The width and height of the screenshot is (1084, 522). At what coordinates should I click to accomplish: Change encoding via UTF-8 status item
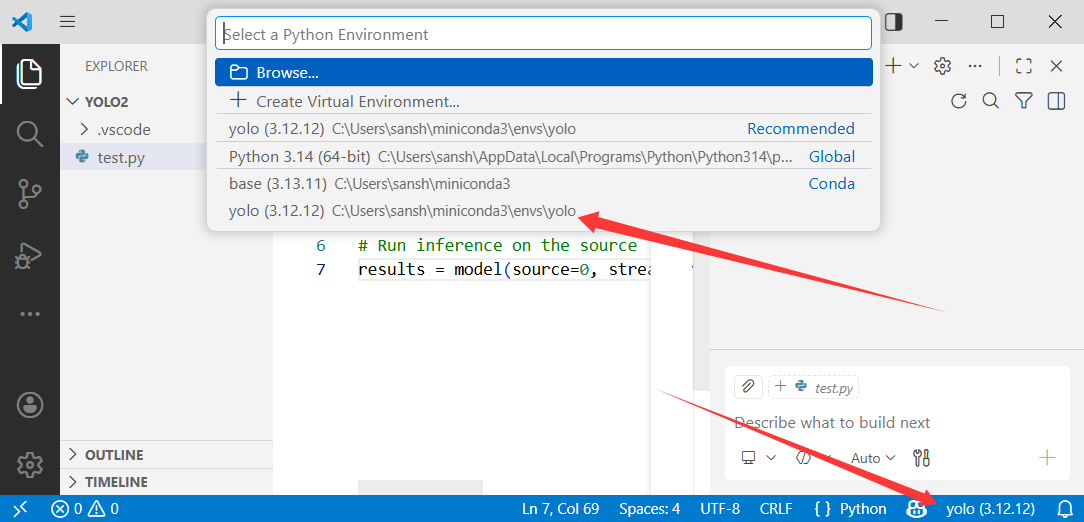720,510
